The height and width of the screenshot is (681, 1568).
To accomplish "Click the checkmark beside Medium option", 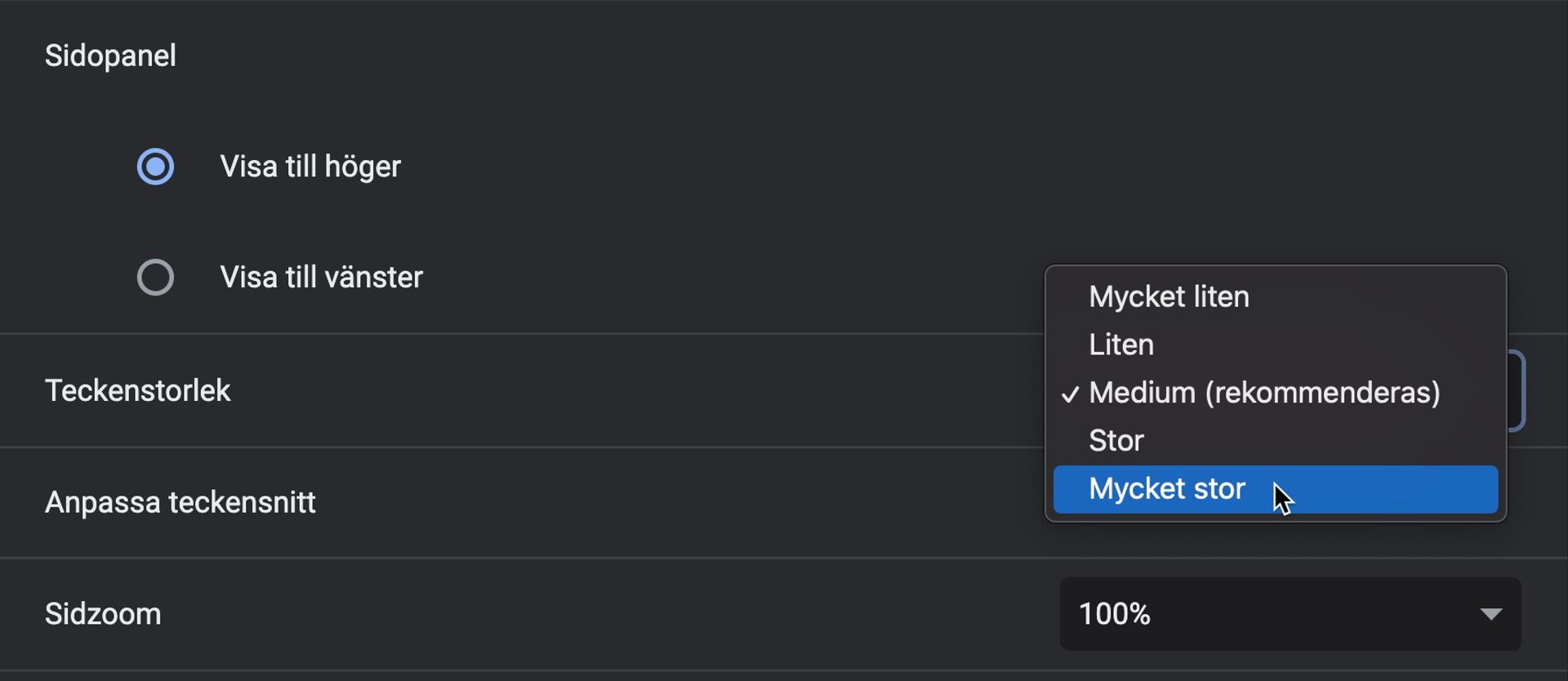I will pos(1070,394).
